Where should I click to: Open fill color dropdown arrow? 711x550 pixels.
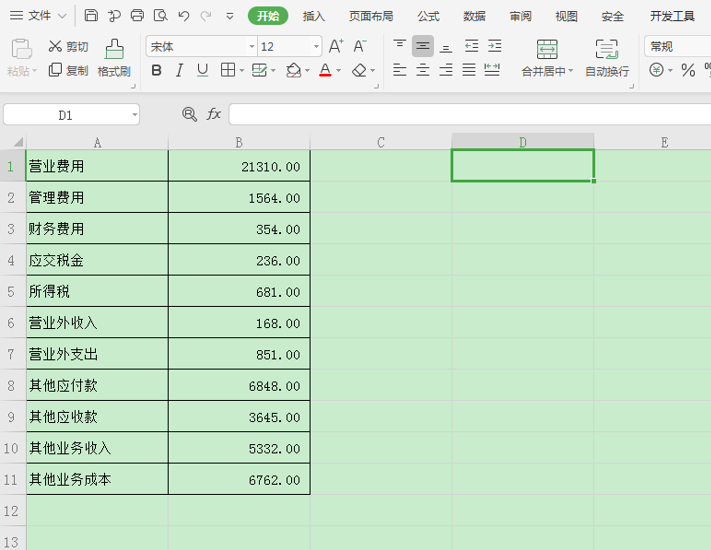click(307, 71)
